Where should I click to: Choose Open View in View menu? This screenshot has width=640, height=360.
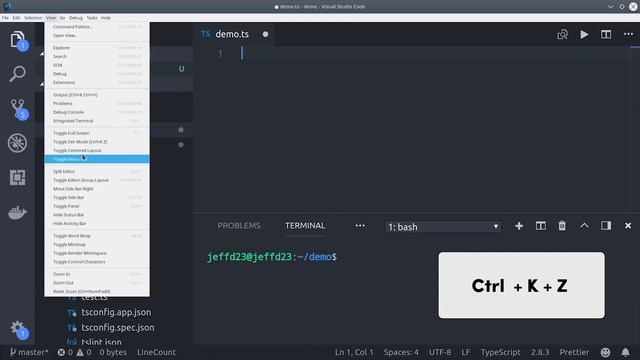click(x=97, y=36)
